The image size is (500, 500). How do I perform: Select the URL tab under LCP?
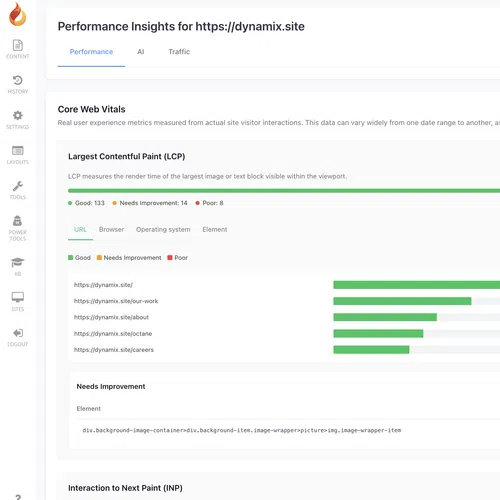tap(80, 229)
